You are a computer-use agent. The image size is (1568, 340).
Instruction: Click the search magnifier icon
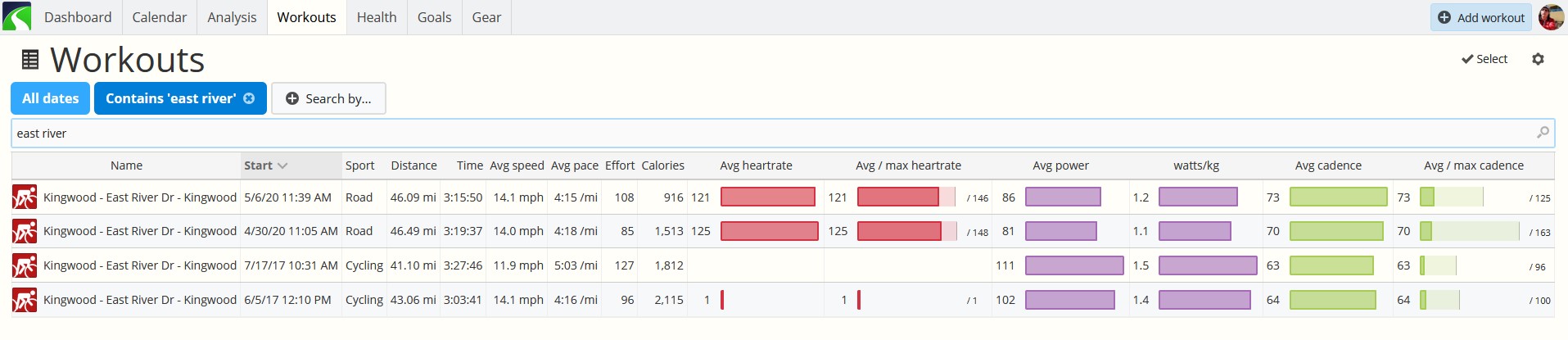[1543, 132]
